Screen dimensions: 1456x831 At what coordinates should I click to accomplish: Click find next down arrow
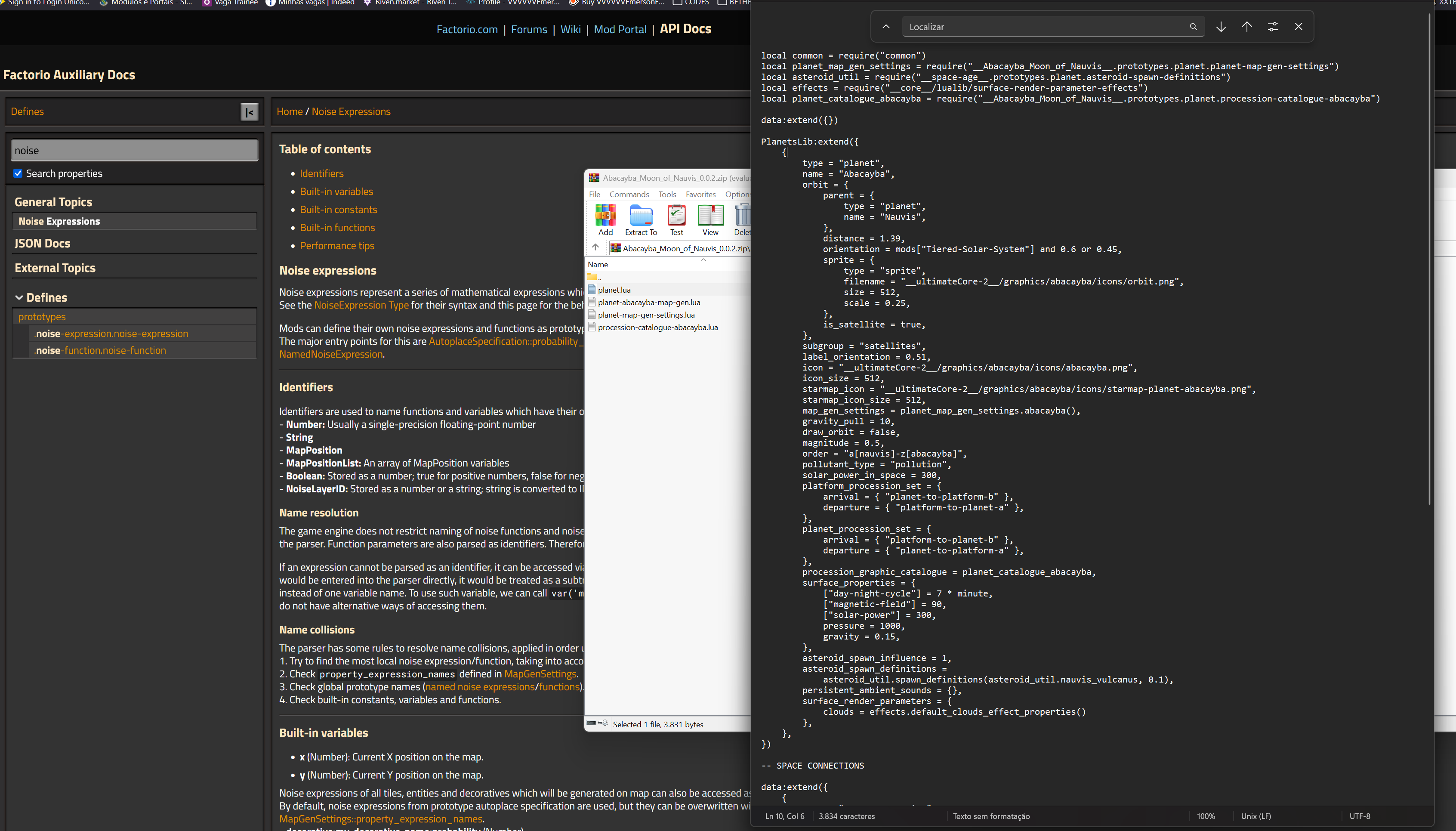coord(1221,27)
